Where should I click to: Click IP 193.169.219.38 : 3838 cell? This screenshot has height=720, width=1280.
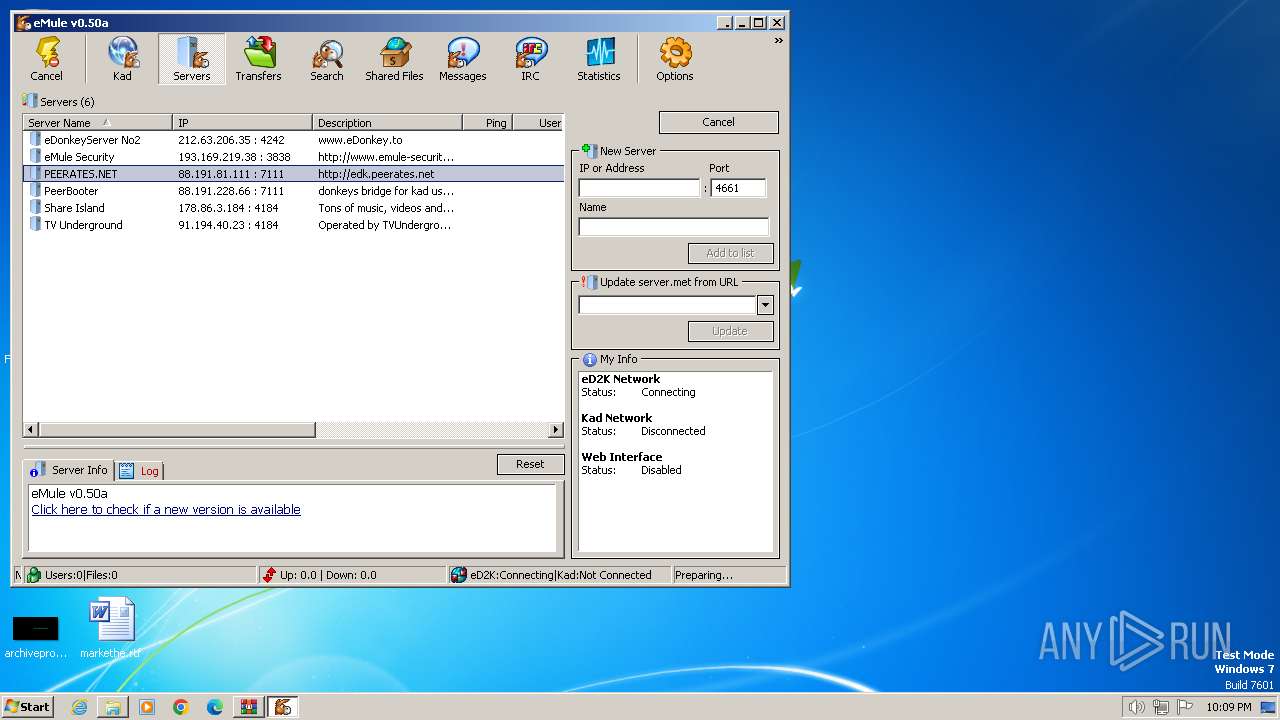click(234, 157)
